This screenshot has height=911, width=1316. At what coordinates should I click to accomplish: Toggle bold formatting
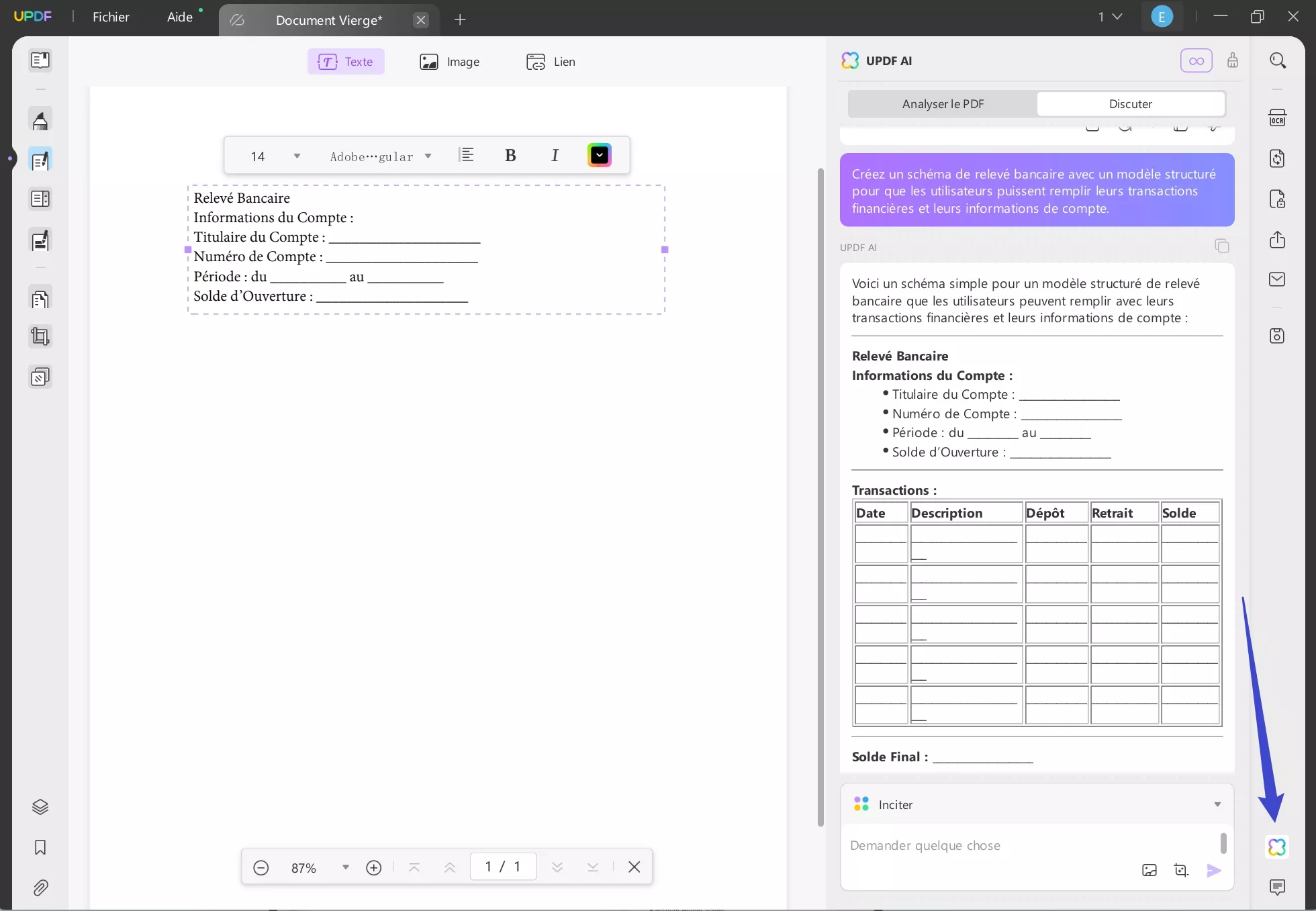510,156
